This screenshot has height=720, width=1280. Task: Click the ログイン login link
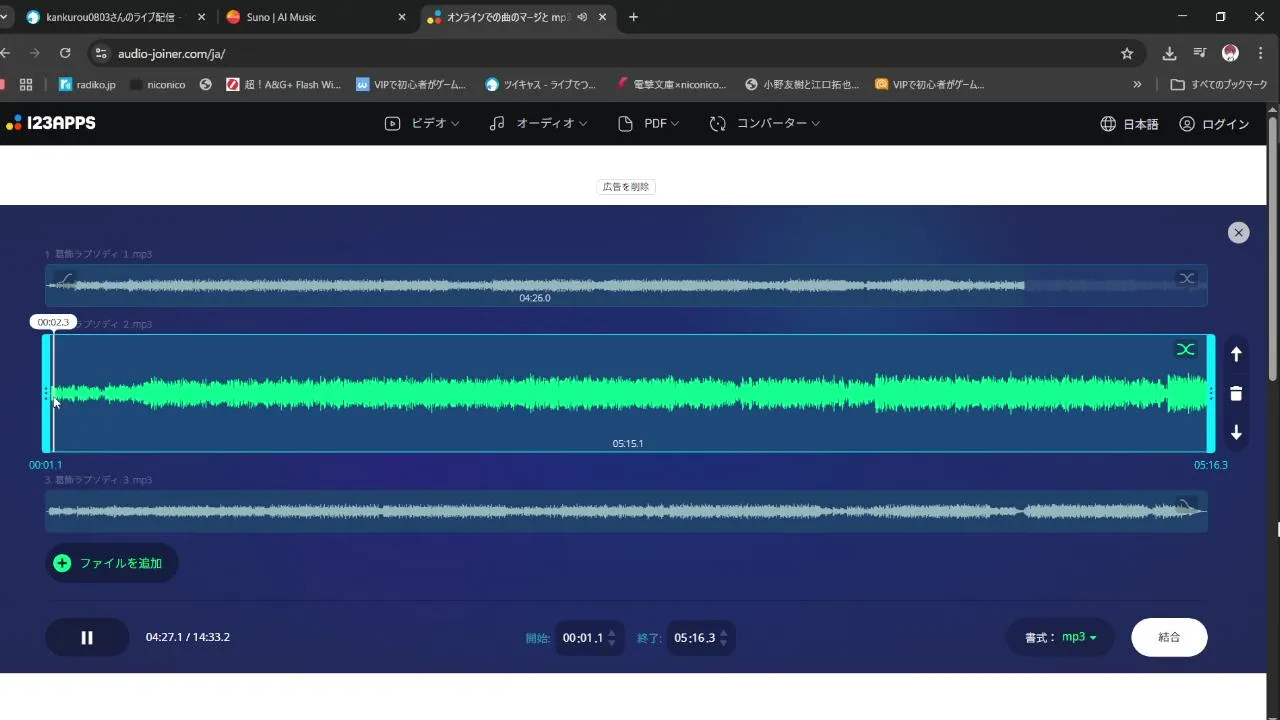coord(1214,124)
